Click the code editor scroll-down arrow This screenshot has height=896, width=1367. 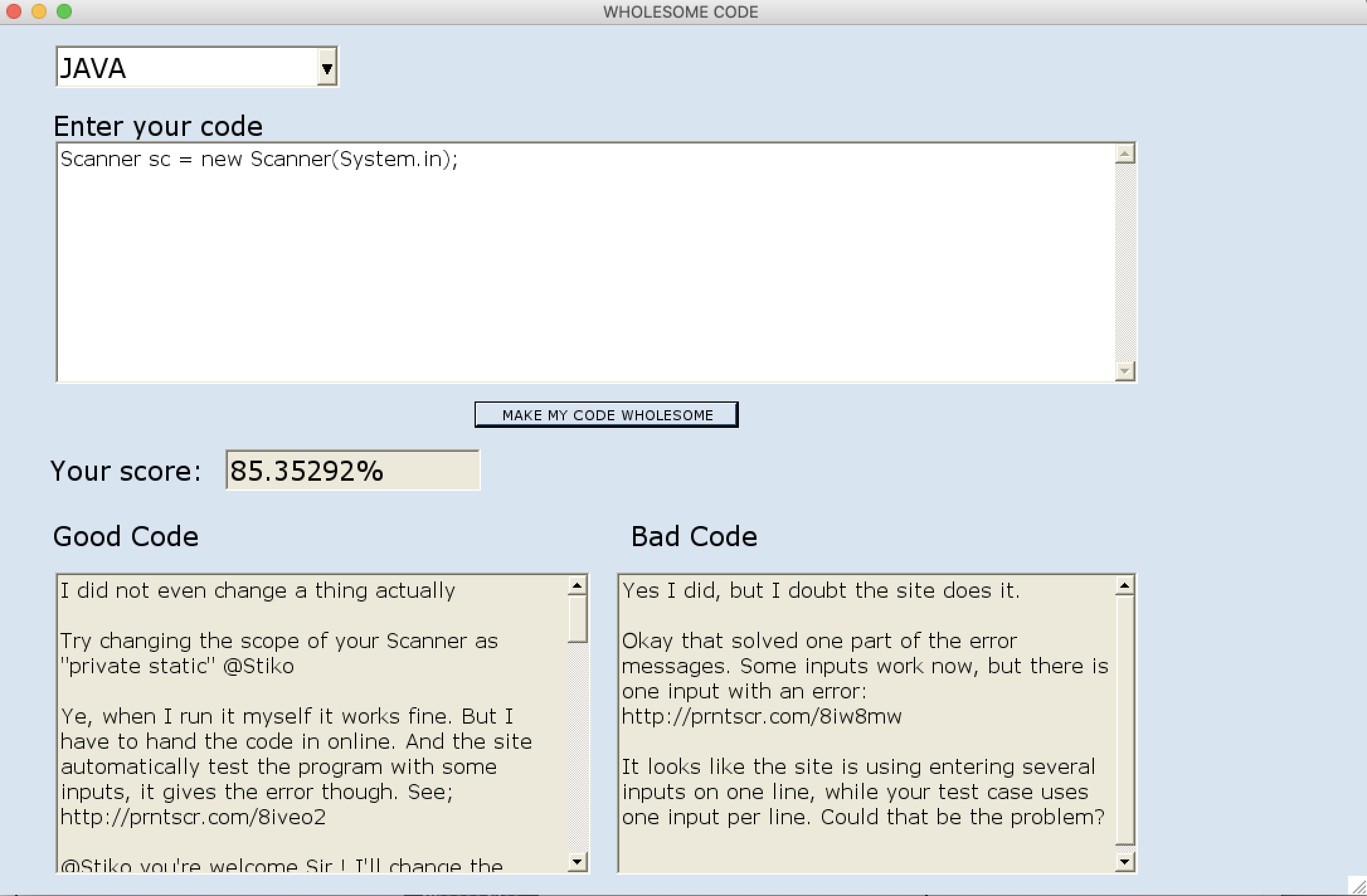(x=1125, y=371)
